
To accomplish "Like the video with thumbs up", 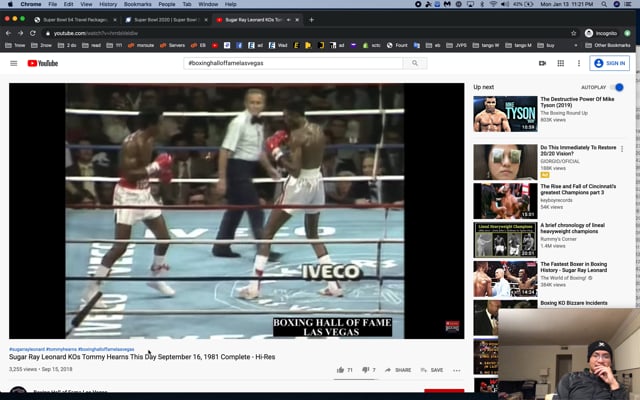I will click(x=341, y=370).
